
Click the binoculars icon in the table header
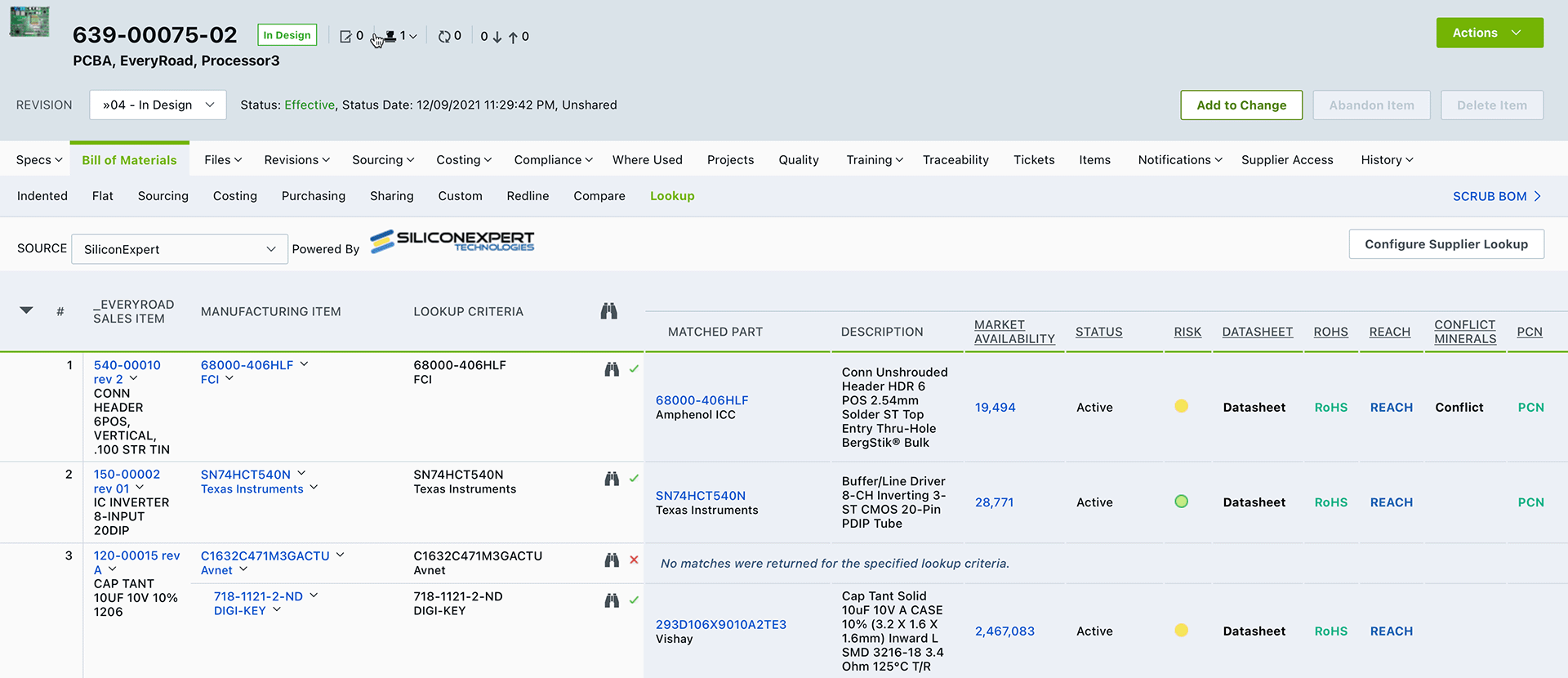tap(609, 311)
